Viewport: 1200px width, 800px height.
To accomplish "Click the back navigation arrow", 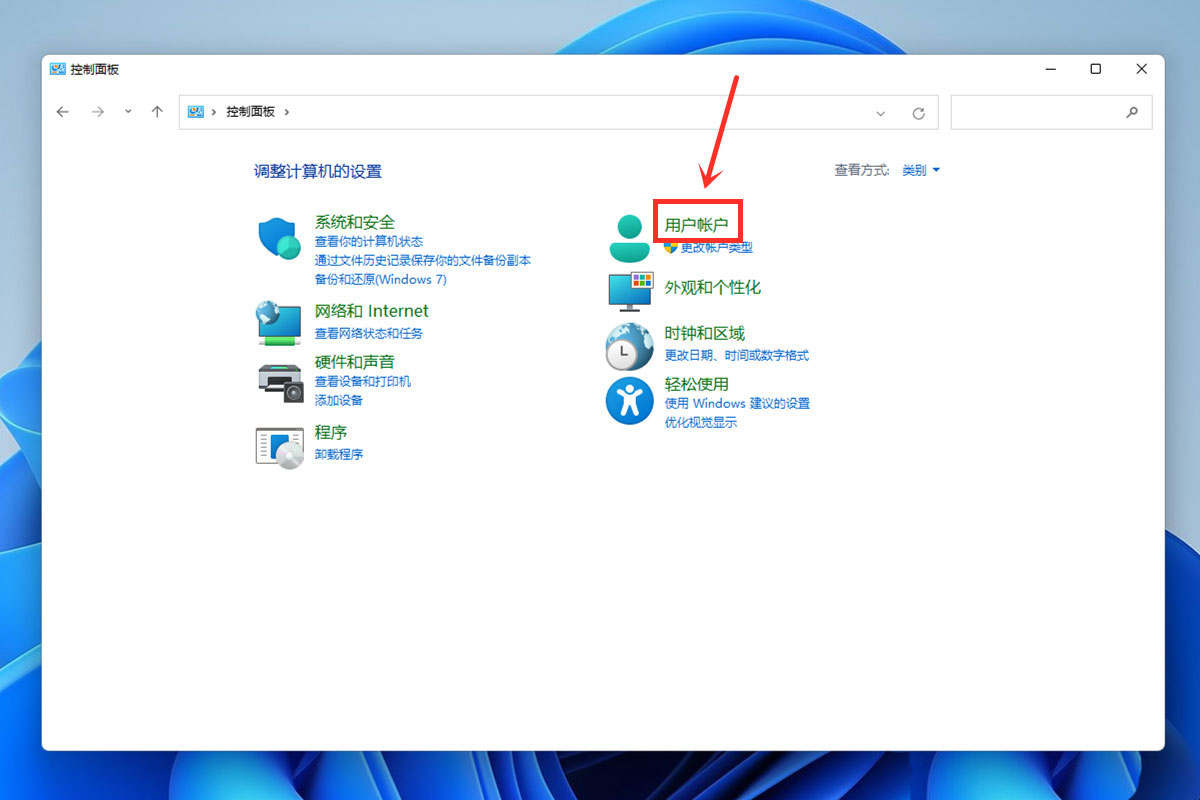I will [x=63, y=112].
